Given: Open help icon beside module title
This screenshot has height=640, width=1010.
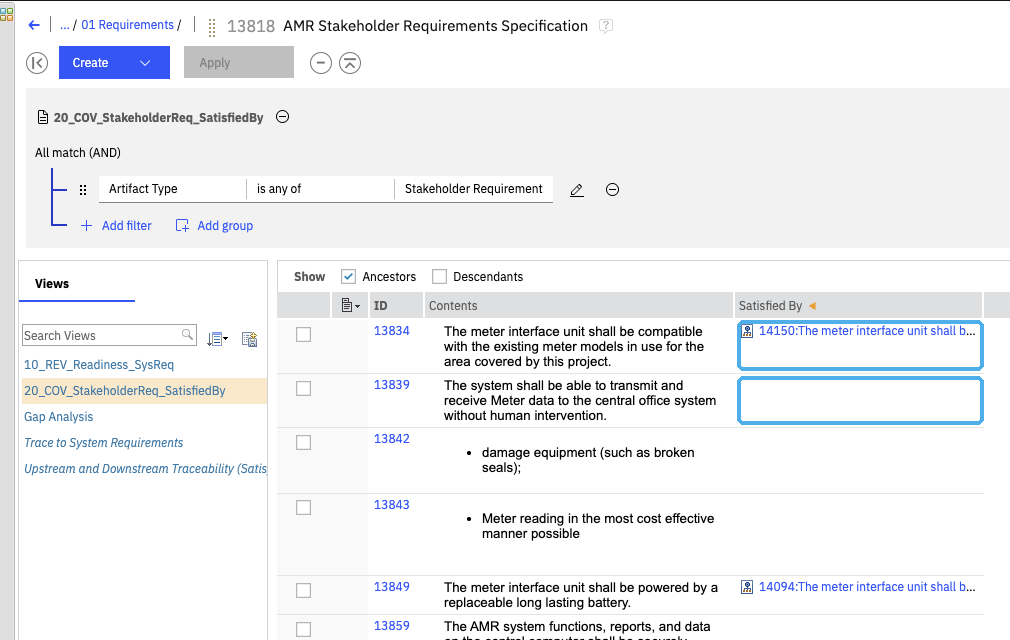Looking at the screenshot, I should pos(605,26).
